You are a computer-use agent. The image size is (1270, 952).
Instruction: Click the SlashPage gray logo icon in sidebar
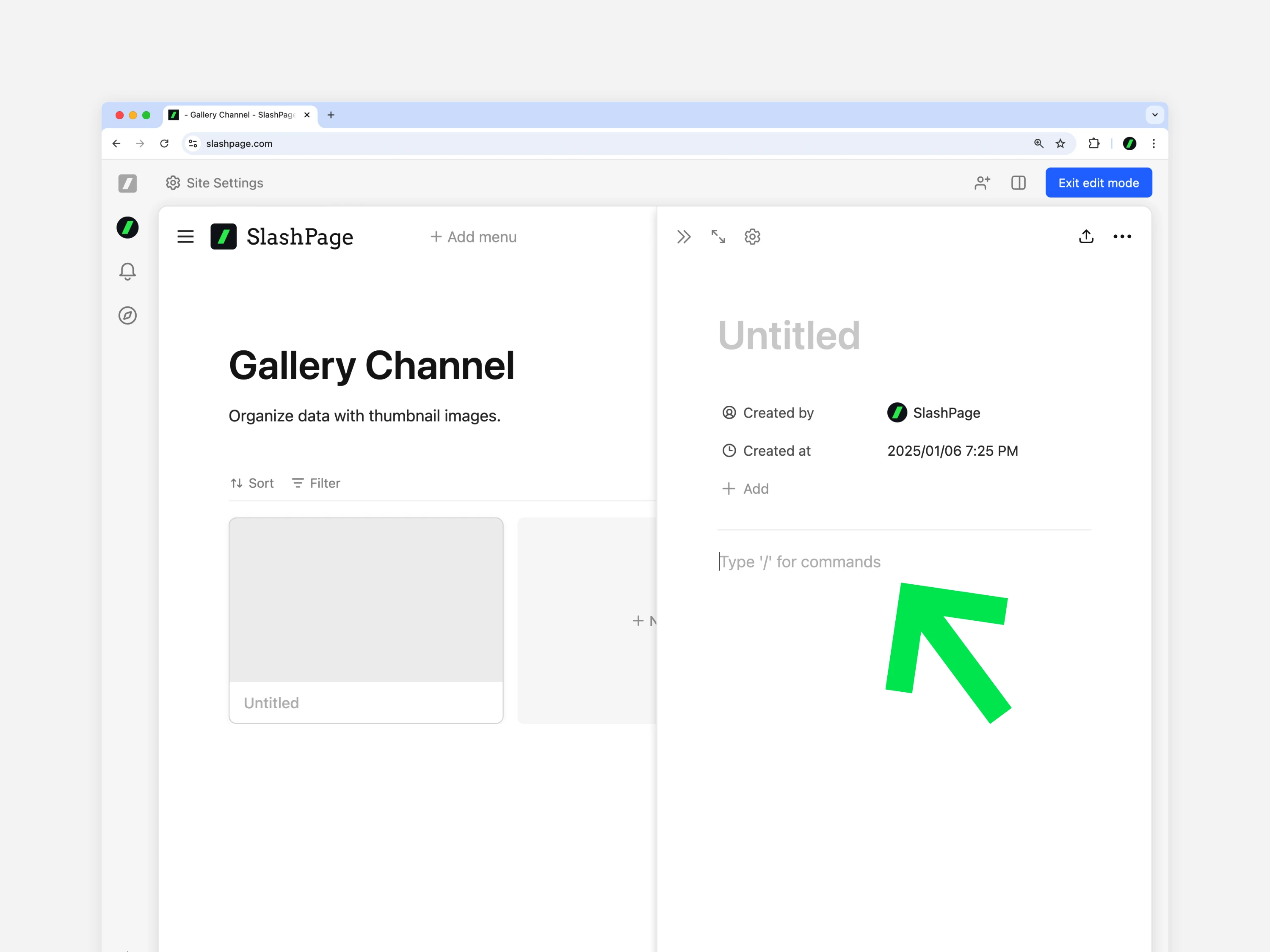point(127,183)
